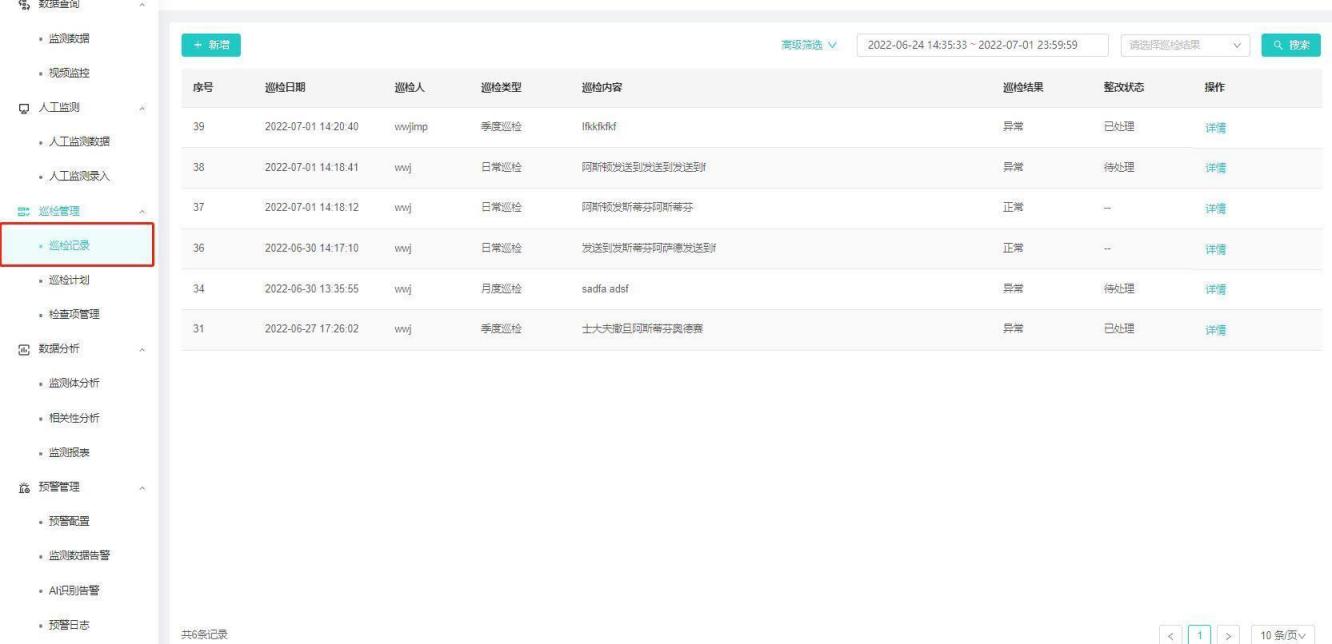Open 详情 for record number 31
Screen dimensions: 1332x644
(1215, 331)
